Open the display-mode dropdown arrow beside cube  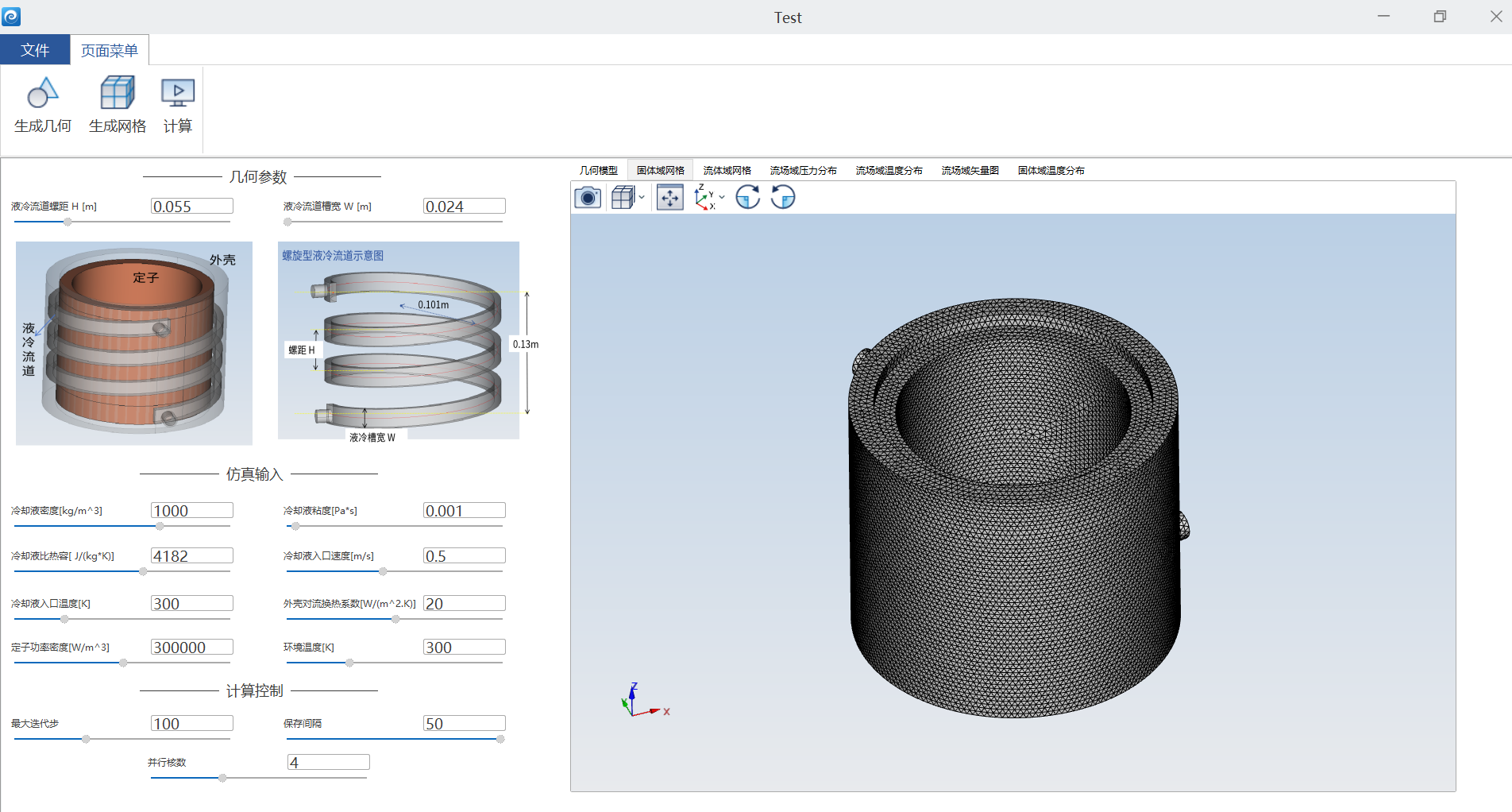(x=642, y=197)
